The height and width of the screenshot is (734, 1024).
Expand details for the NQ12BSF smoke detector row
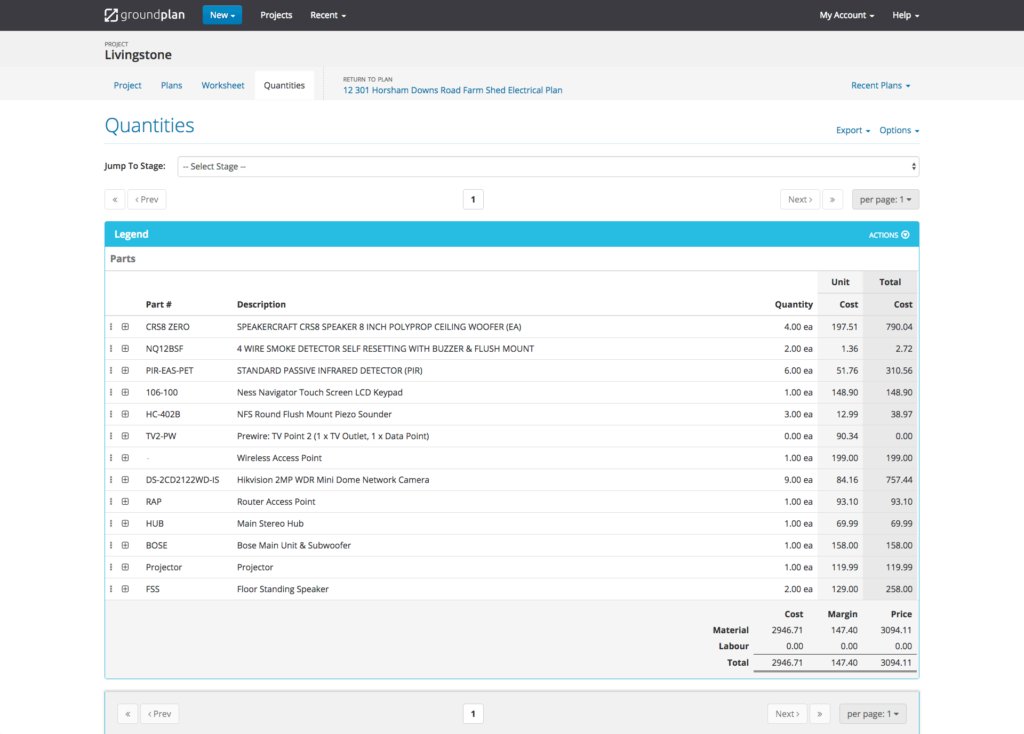click(x=126, y=348)
